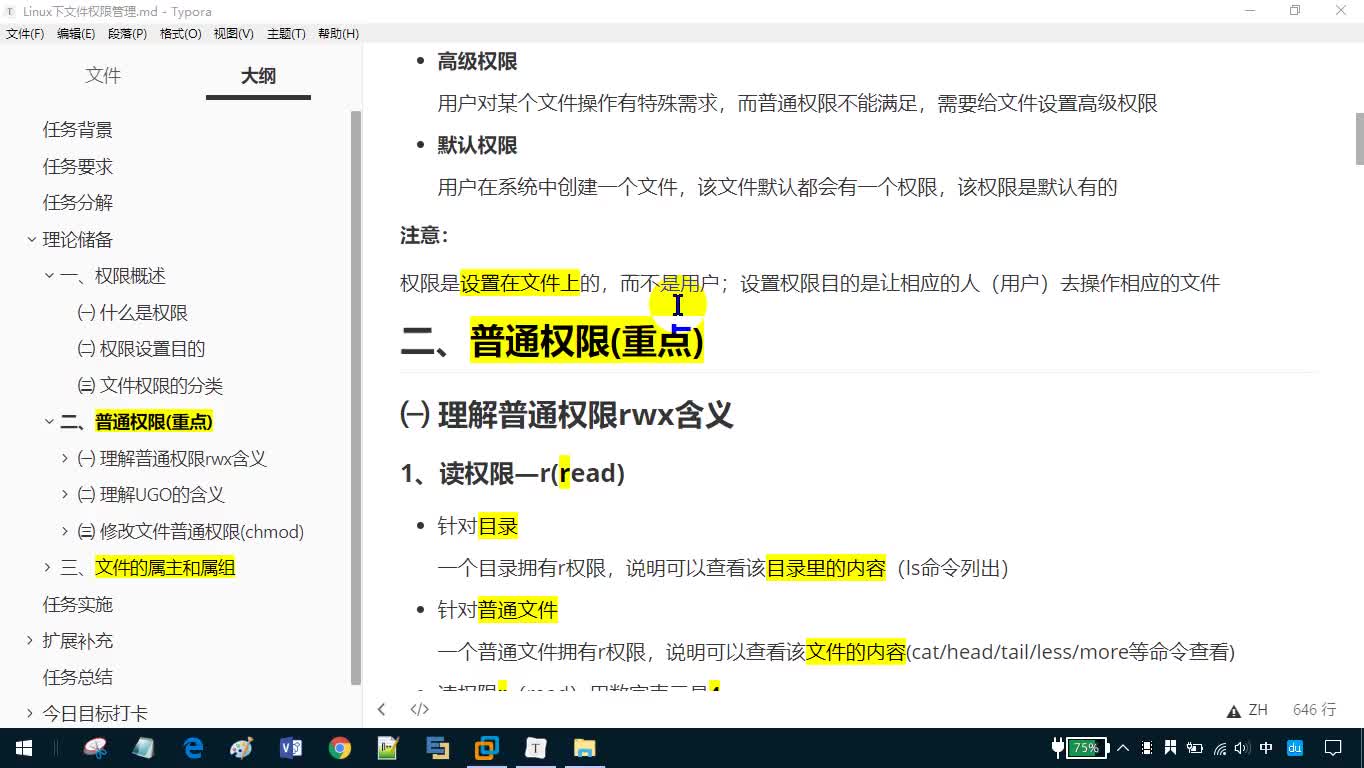Click the 注意: bold label

(x=424, y=236)
